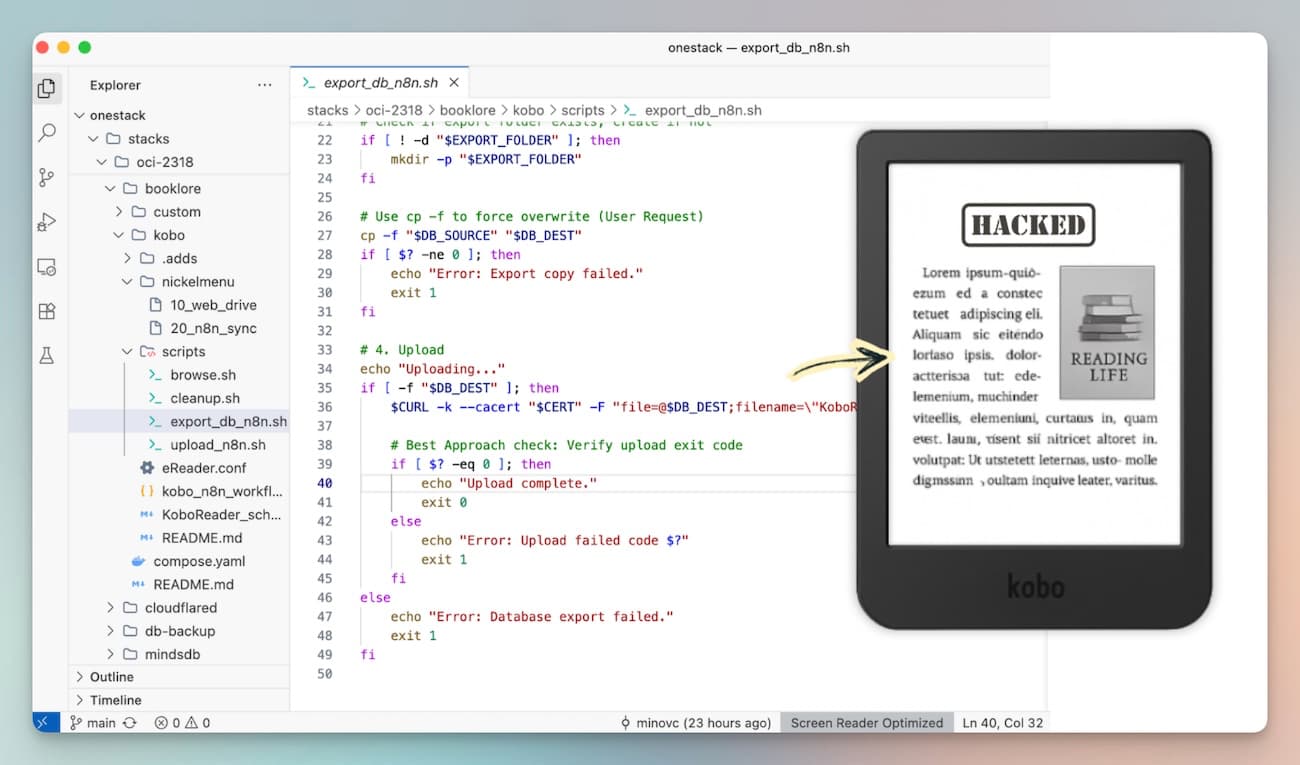Open the Remote Explorer view

click(x=47, y=267)
